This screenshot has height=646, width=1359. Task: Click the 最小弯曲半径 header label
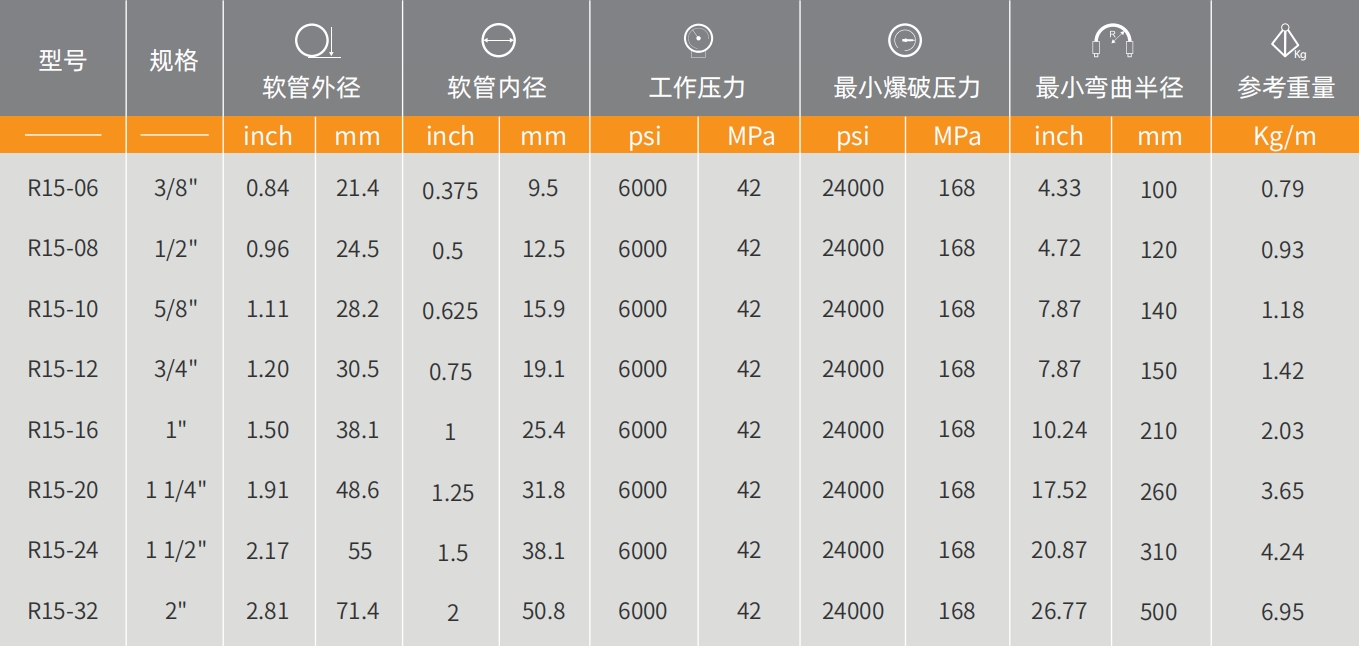pos(1110,88)
